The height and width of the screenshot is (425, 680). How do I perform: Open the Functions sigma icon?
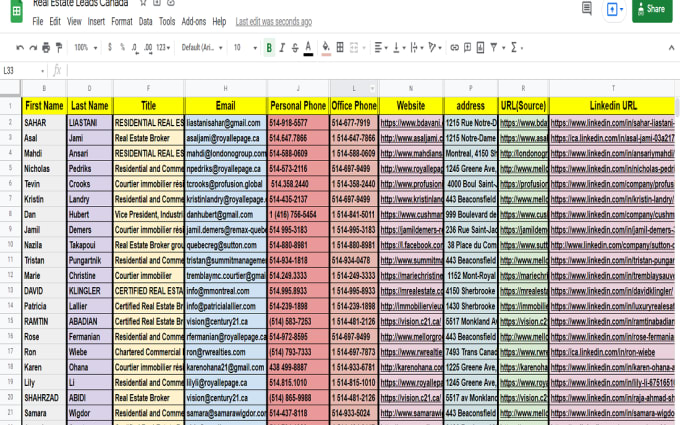coord(514,48)
